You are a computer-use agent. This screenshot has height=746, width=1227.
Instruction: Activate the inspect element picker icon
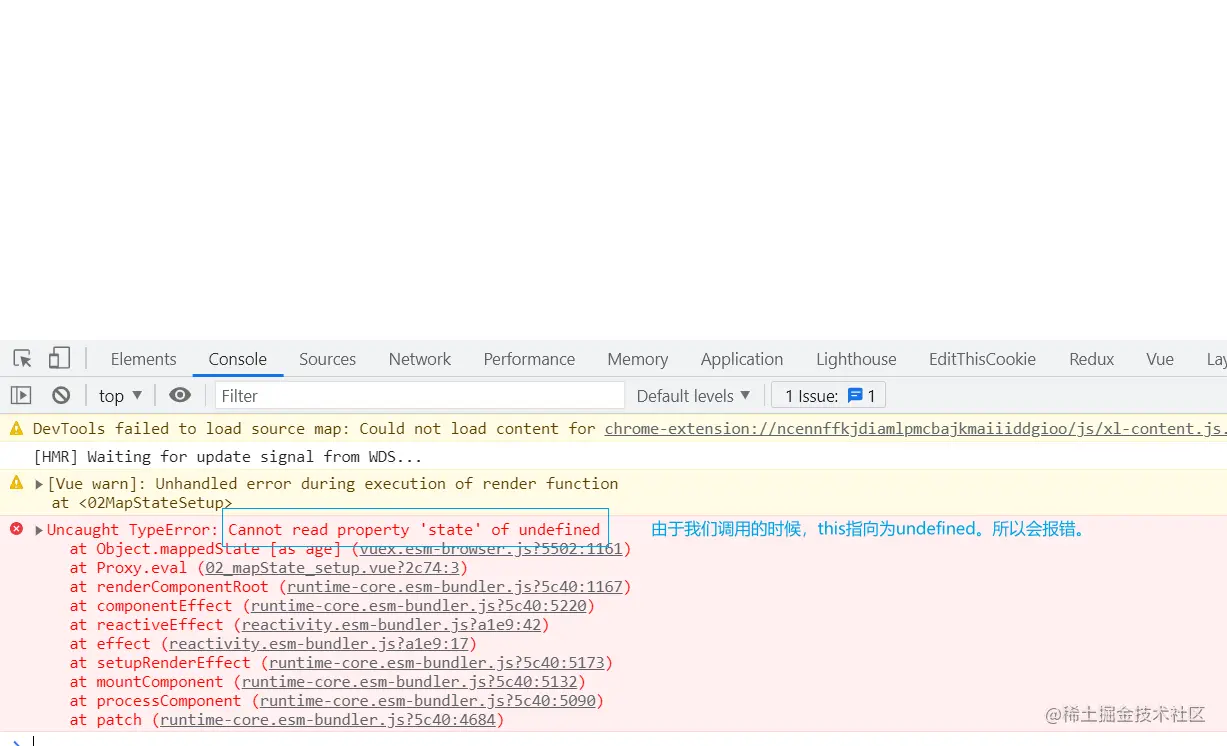coord(22,359)
